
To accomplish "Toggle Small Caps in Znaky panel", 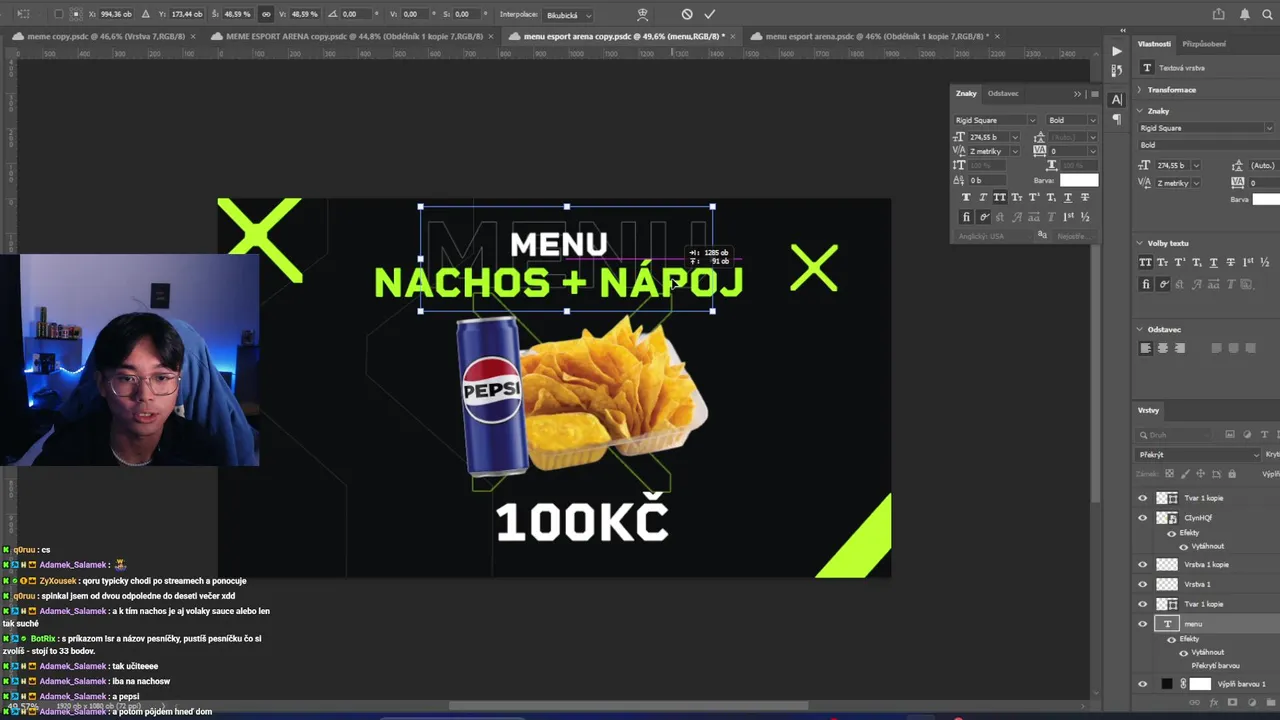I will (x=1017, y=197).
